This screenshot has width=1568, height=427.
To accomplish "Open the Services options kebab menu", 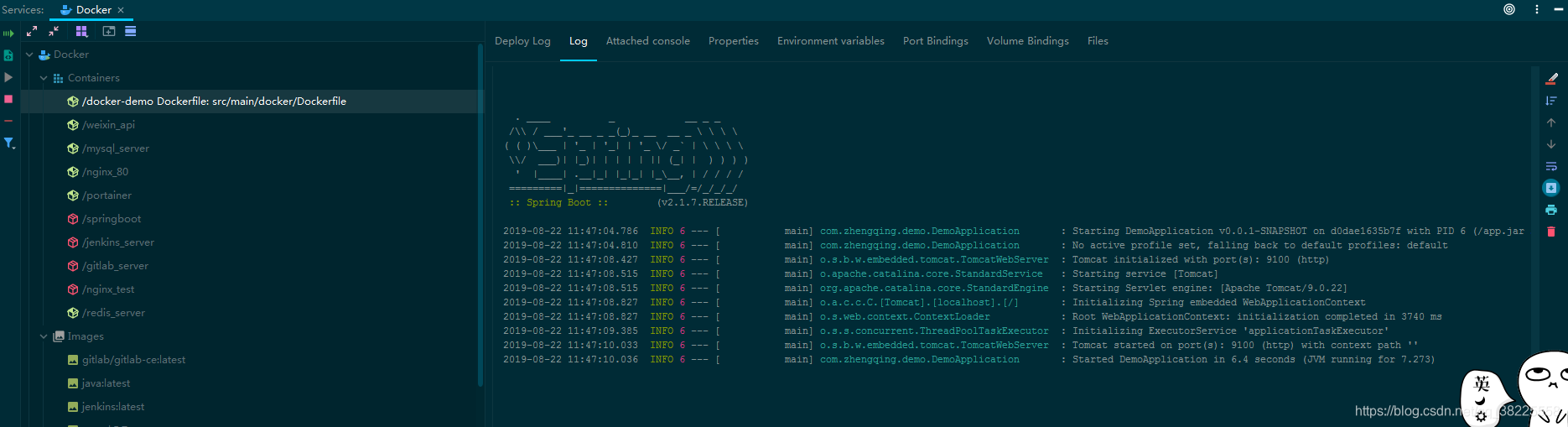I will [1537, 9].
